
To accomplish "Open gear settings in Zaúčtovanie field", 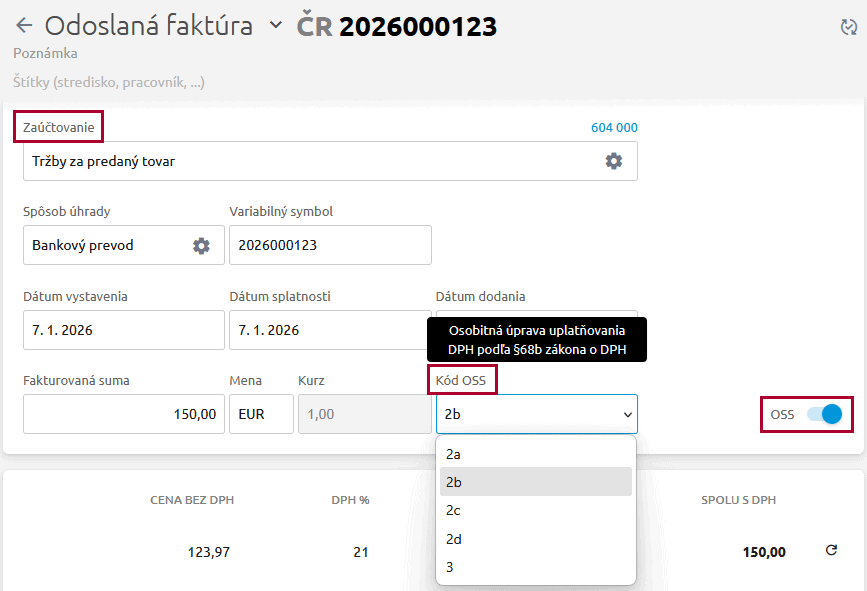I will [614, 161].
